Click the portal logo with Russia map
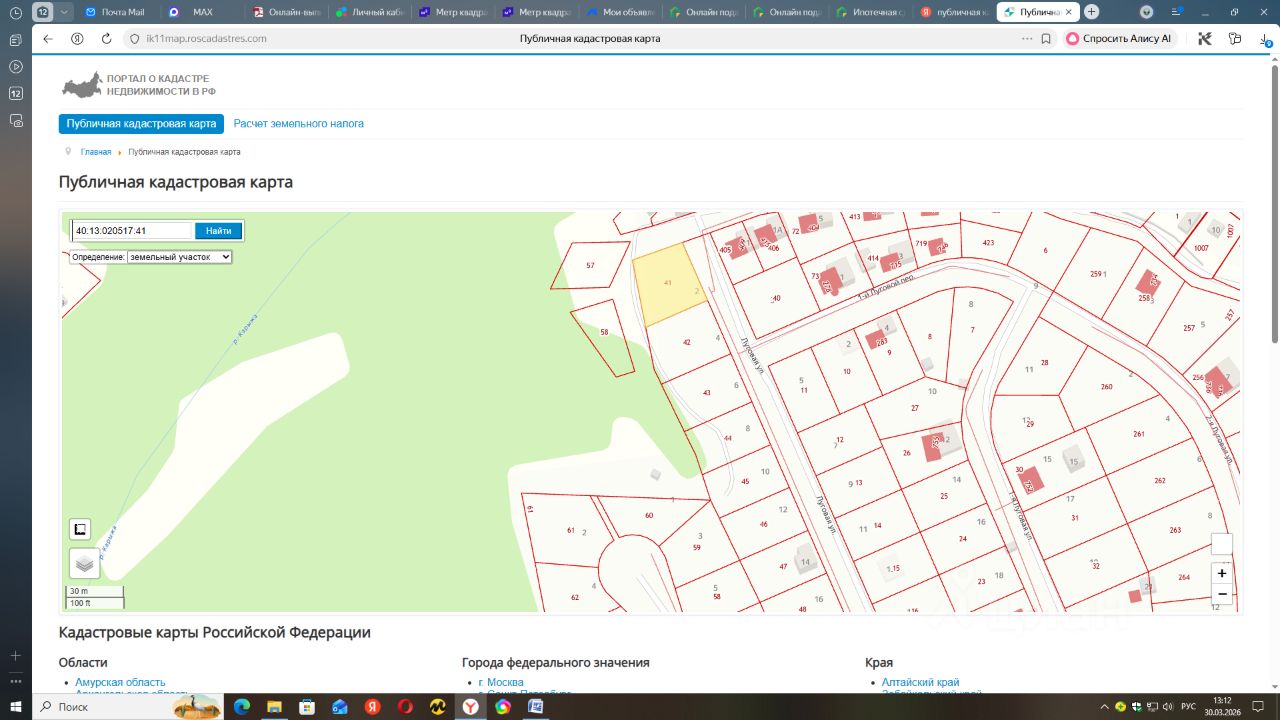The width and height of the screenshot is (1280, 720). click(x=139, y=84)
